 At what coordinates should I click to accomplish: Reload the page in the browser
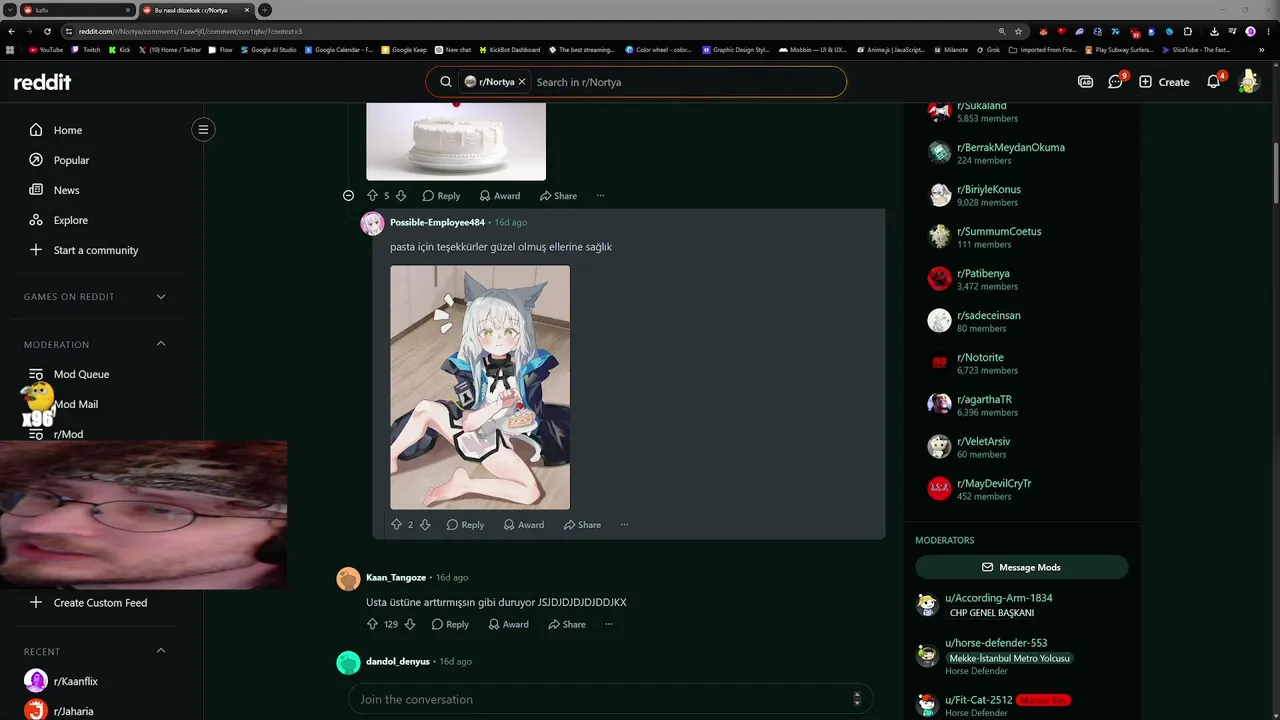(47, 31)
